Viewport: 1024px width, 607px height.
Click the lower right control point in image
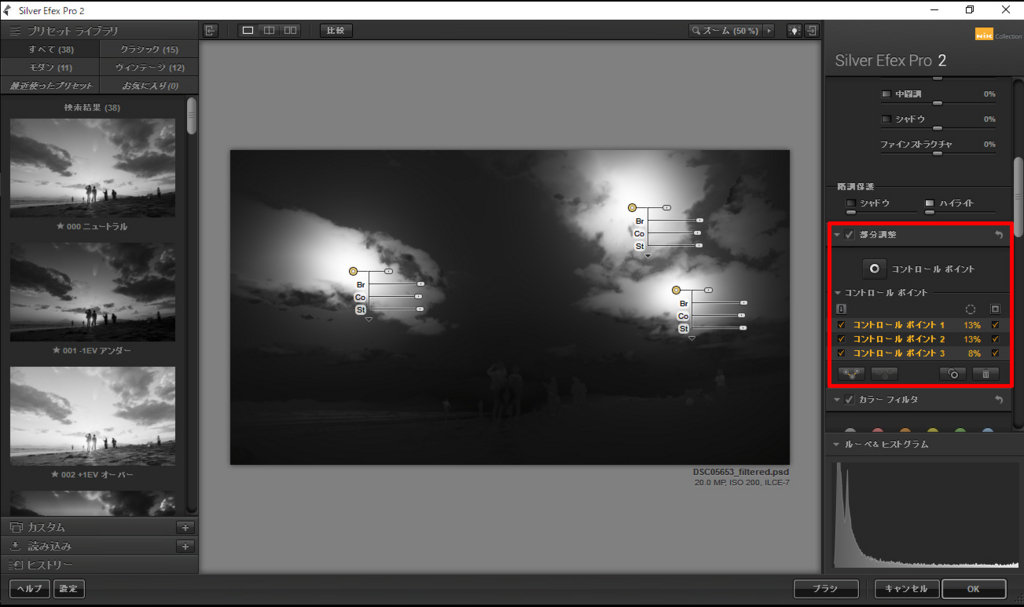pyautogui.click(x=677, y=290)
